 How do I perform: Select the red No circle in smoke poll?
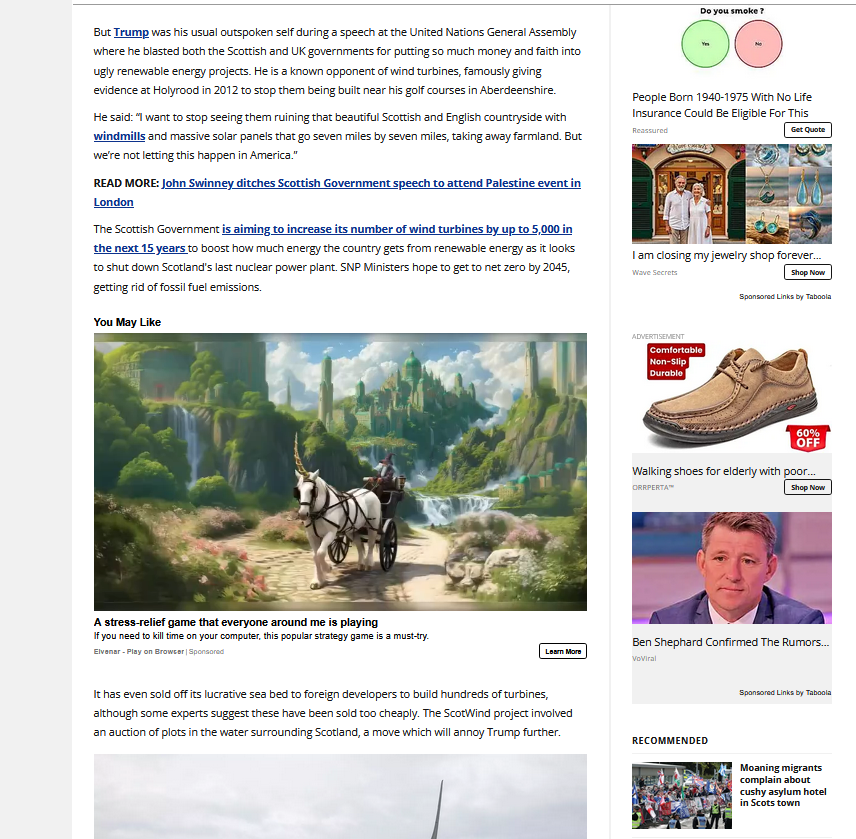[758, 44]
